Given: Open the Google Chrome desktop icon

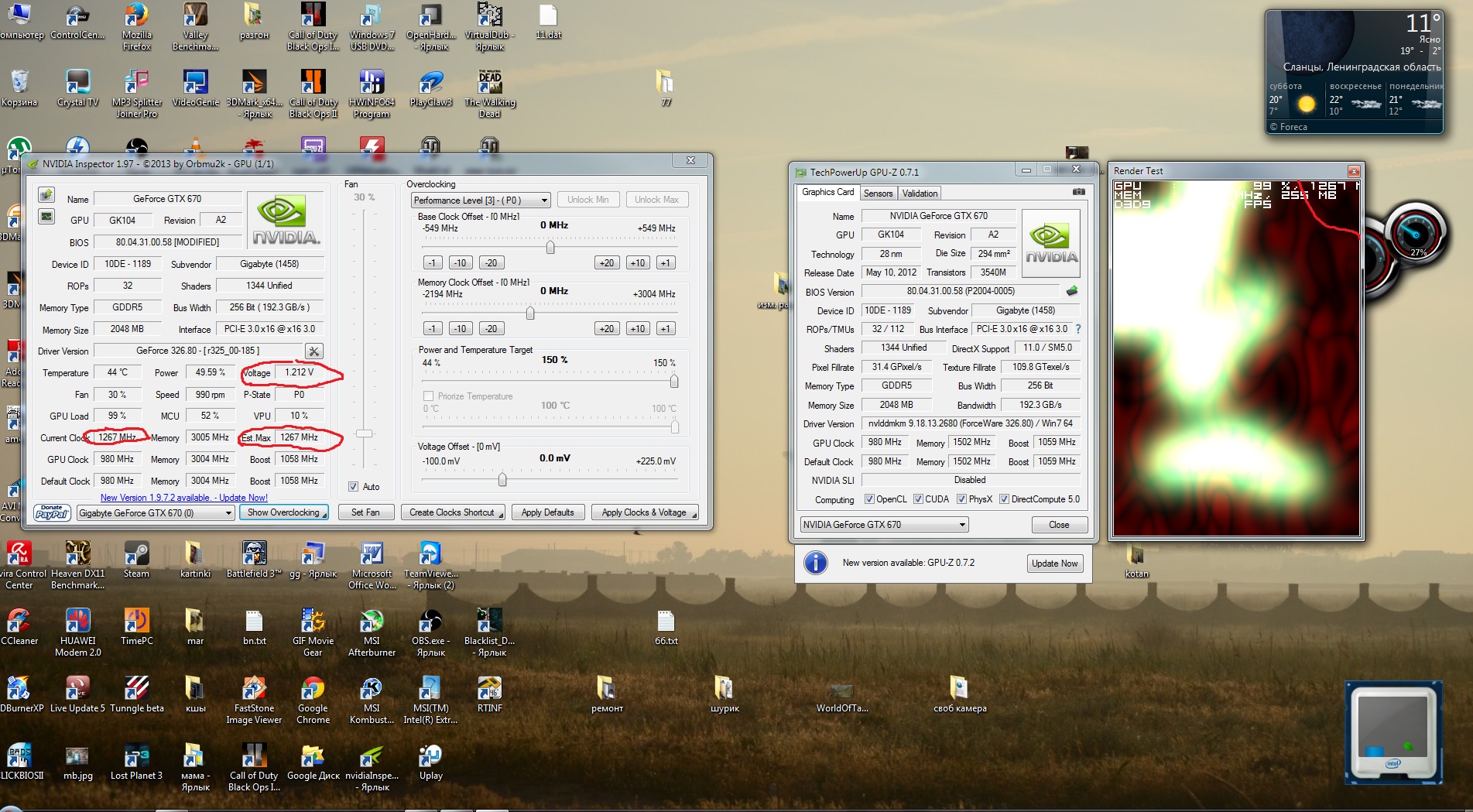Looking at the screenshot, I should 313,689.
